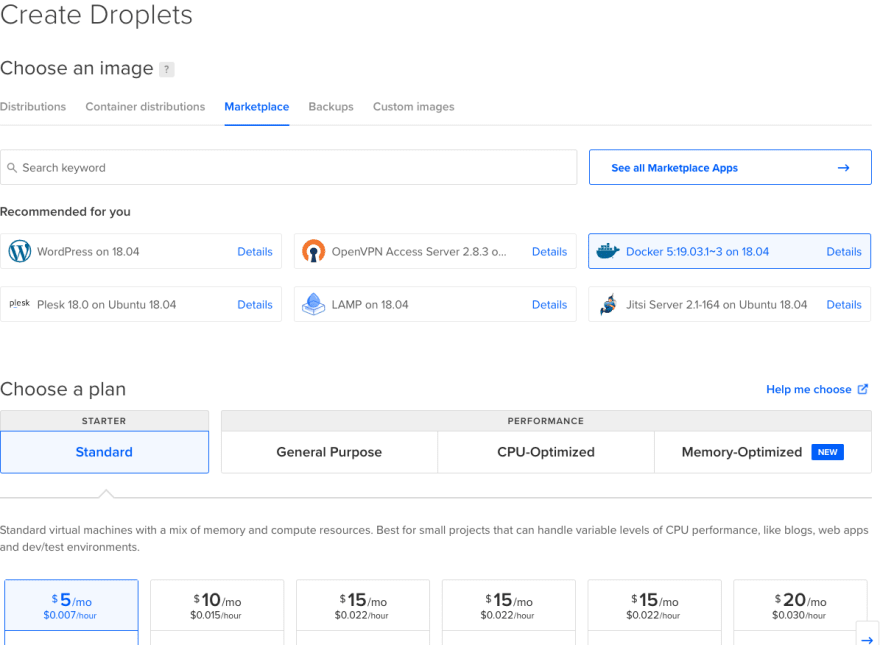
Task: Click the help question mark beside Choose an image
Action: coord(167,69)
